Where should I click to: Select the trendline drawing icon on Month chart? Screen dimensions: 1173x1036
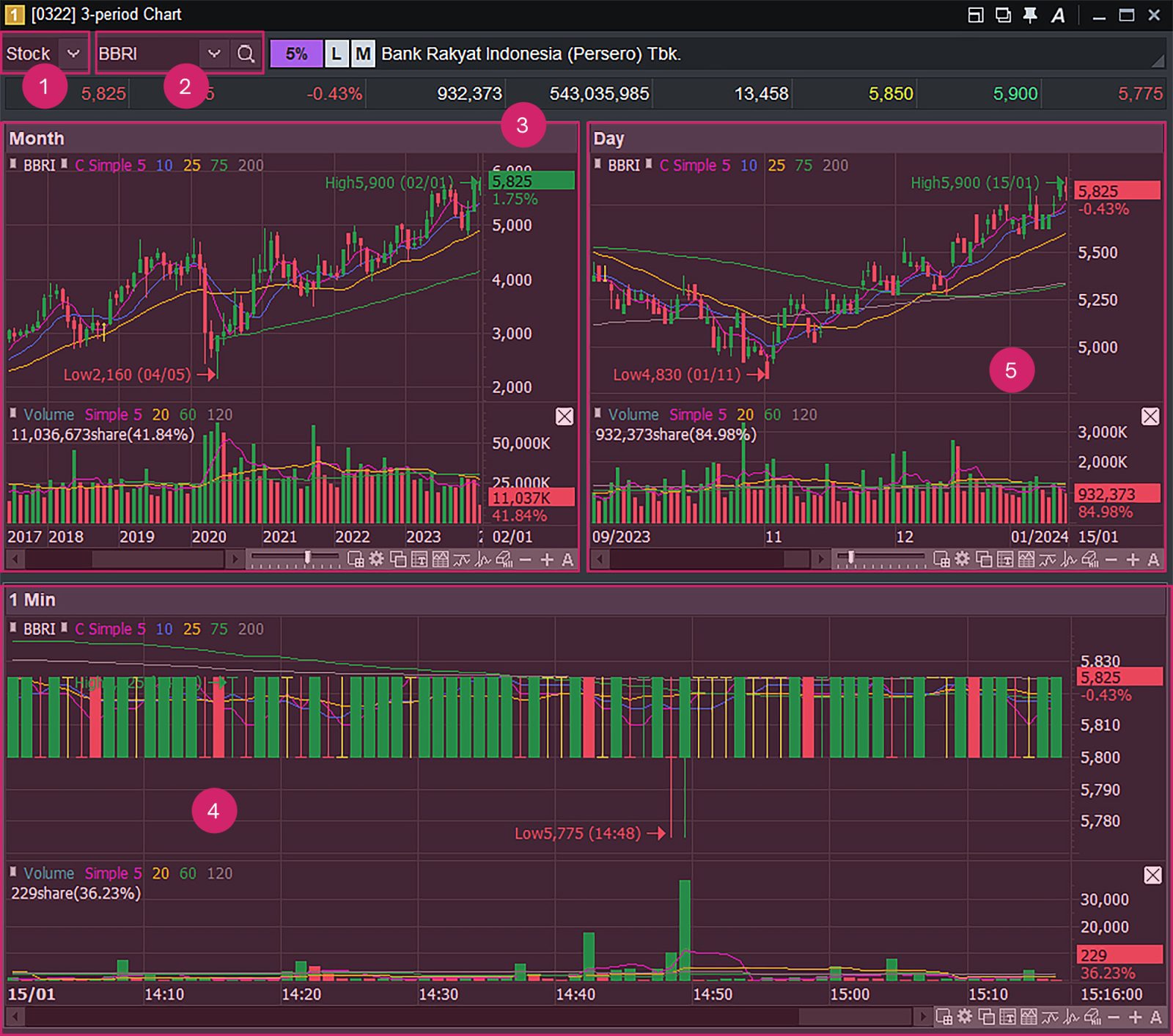pos(461,559)
